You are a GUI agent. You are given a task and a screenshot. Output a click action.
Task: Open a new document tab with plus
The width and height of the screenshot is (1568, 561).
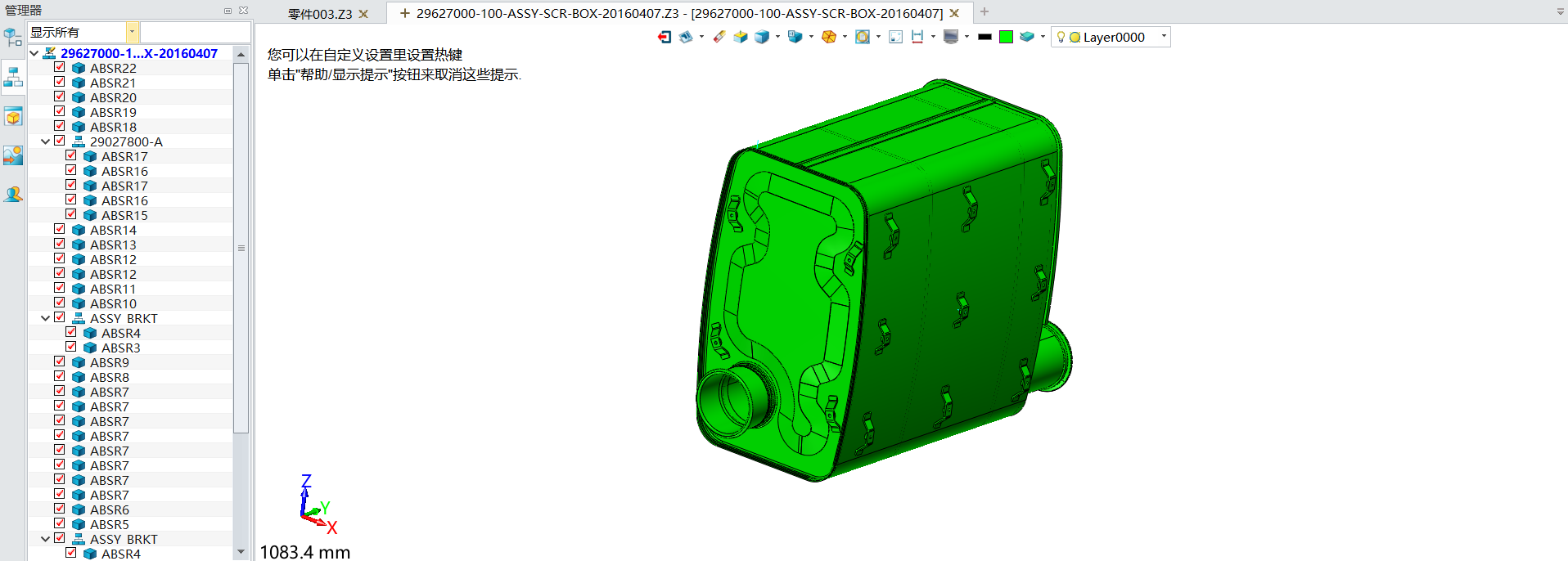pos(985,12)
